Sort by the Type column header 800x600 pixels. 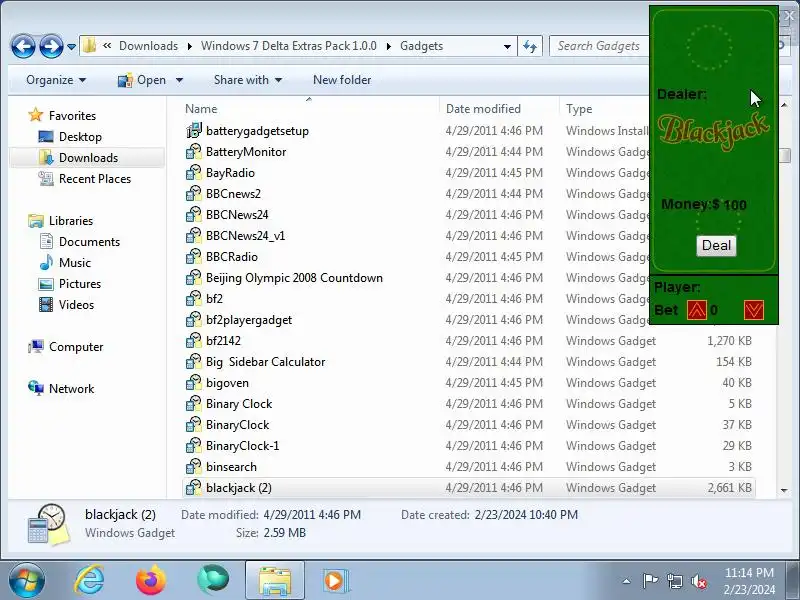click(x=579, y=109)
